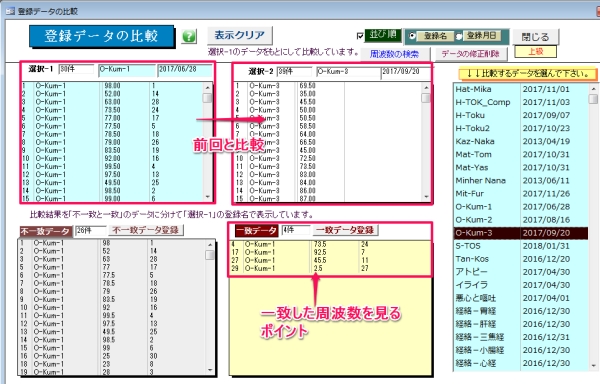This screenshot has width=600, height=384.
Task: Click 不一致データ row 16 with value 25
Action: [x=112, y=356]
